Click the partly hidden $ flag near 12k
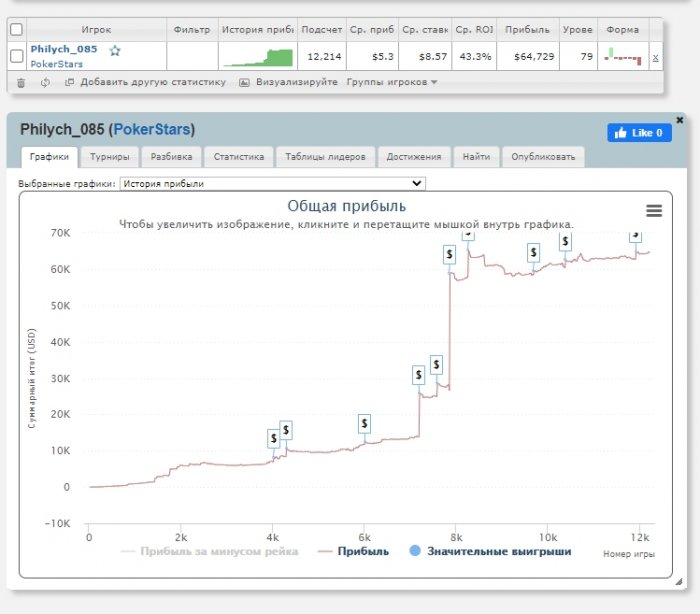The image size is (700, 614). click(x=636, y=237)
